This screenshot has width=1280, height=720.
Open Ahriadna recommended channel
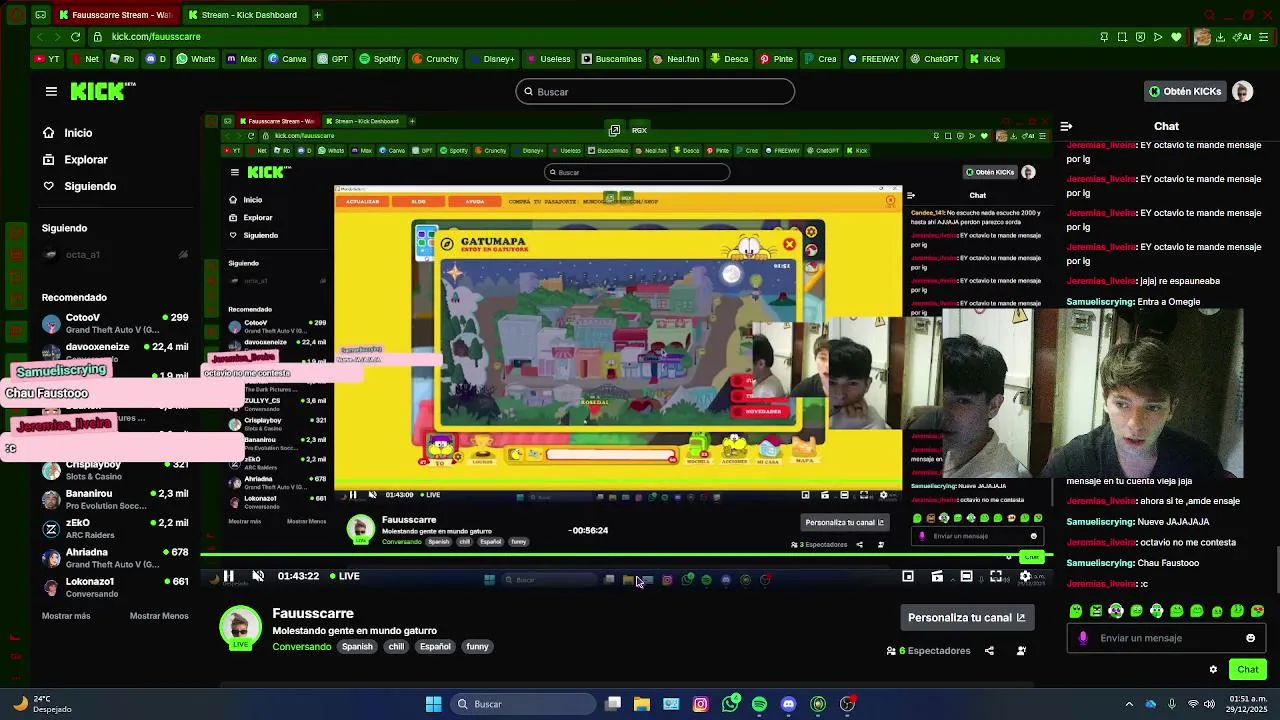point(115,558)
